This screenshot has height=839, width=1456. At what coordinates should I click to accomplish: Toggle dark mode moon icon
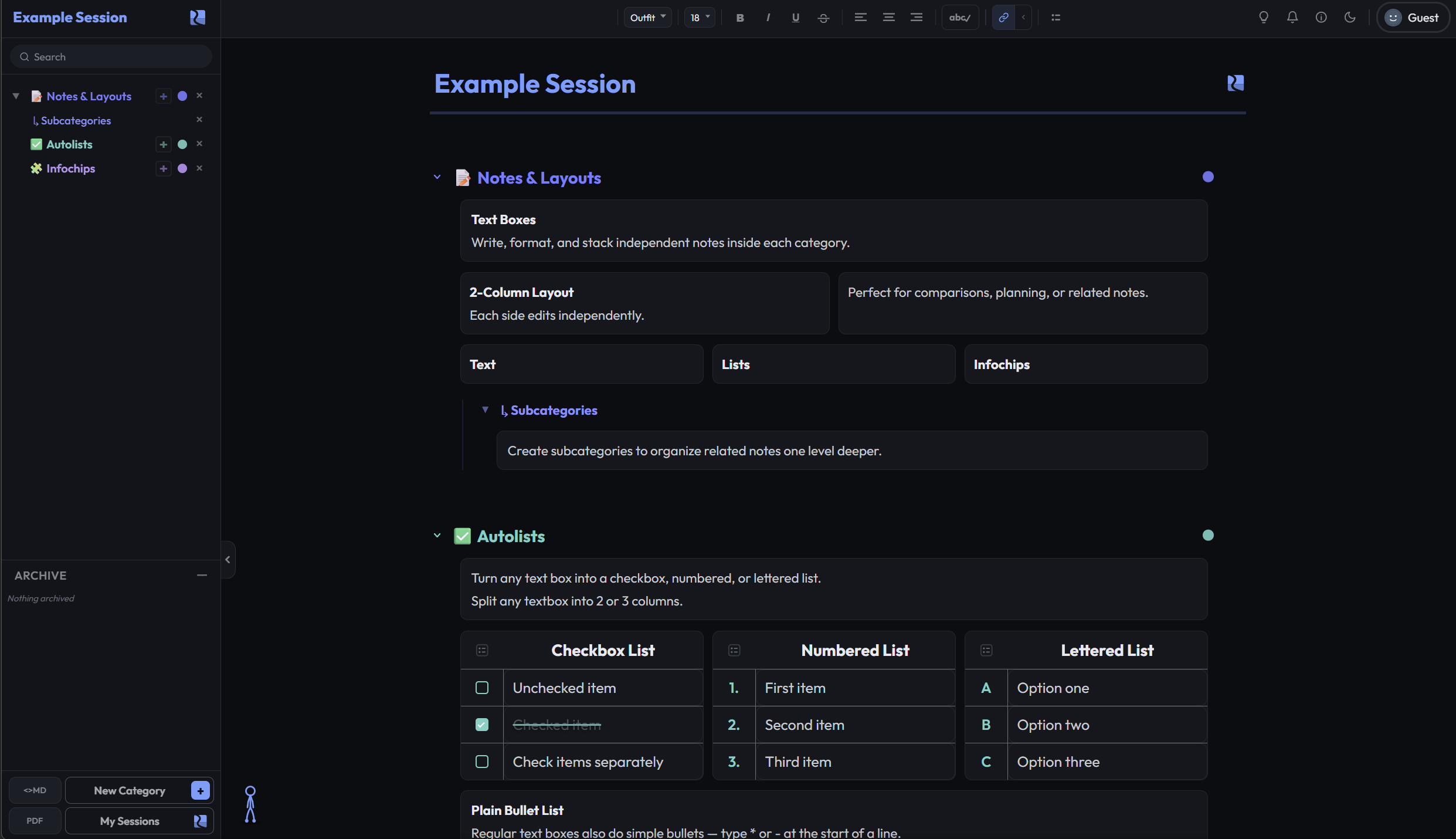pyautogui.click(x=1350, y=18)
